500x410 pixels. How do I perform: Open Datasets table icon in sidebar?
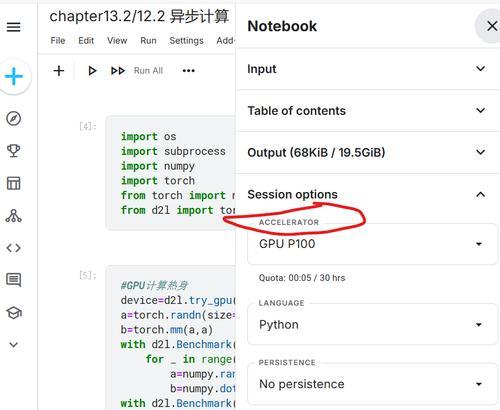point(14,183)
